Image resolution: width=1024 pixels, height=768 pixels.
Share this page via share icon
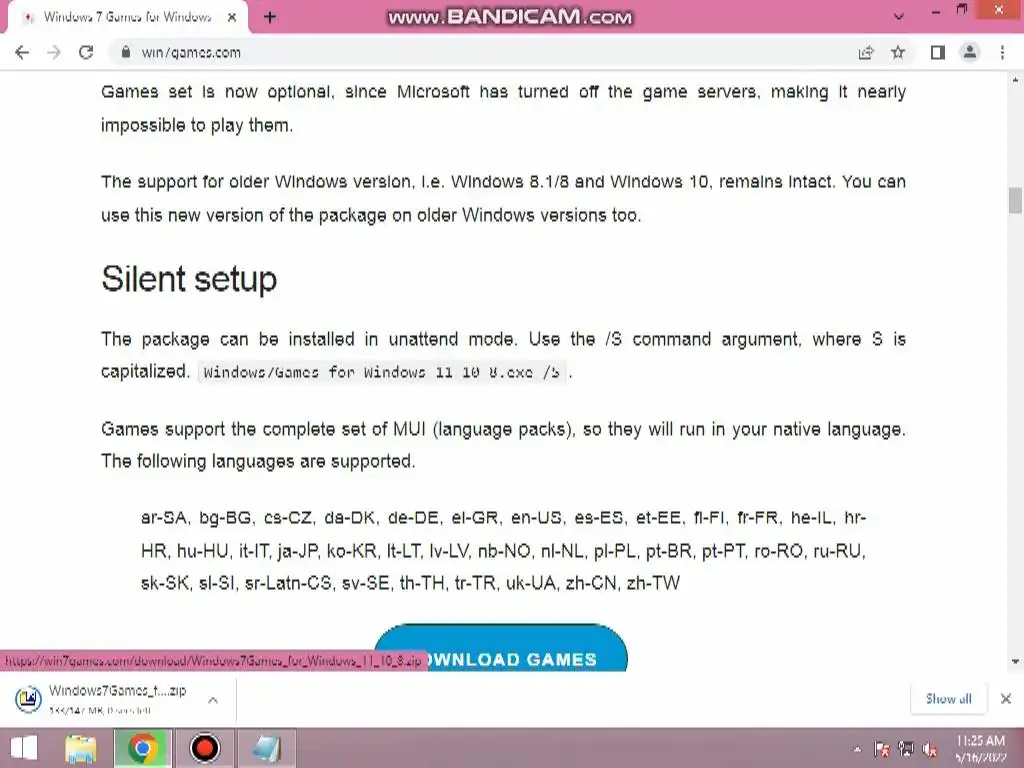866,53
